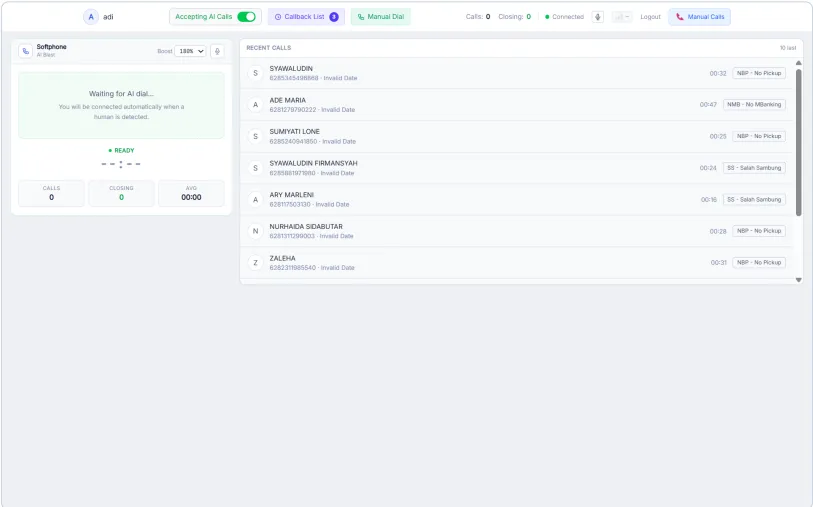Click the Softphone phone icon
813x507 pixels.
pos(25,51)
